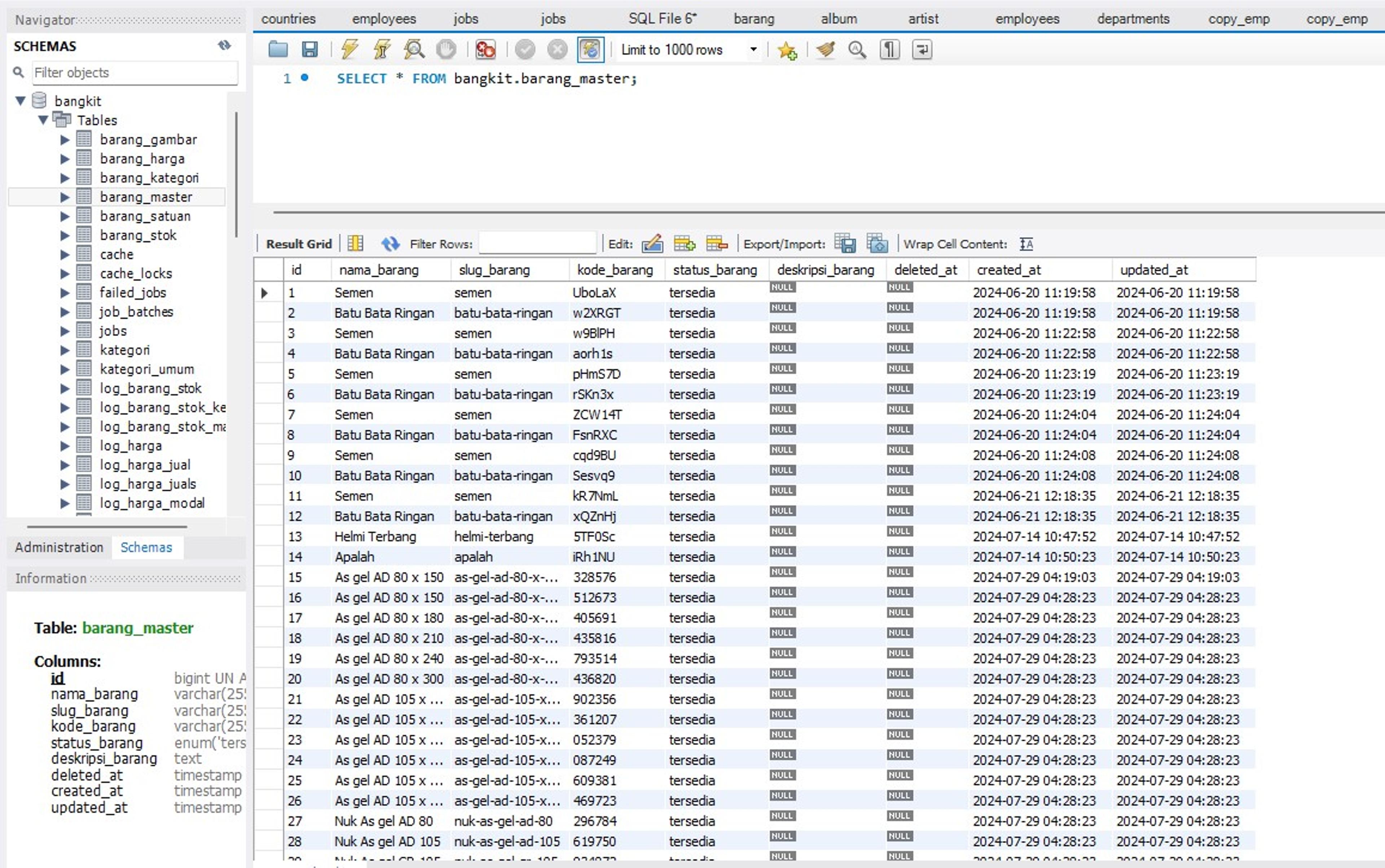The width and height of the screenshot is (1385, 868).
Task: Switch to the SQL File 6* tab
Action: 663,19
